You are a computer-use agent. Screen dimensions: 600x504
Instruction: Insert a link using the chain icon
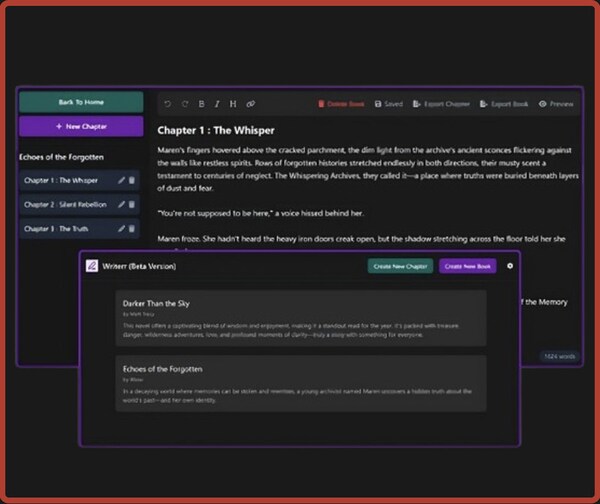251,104
